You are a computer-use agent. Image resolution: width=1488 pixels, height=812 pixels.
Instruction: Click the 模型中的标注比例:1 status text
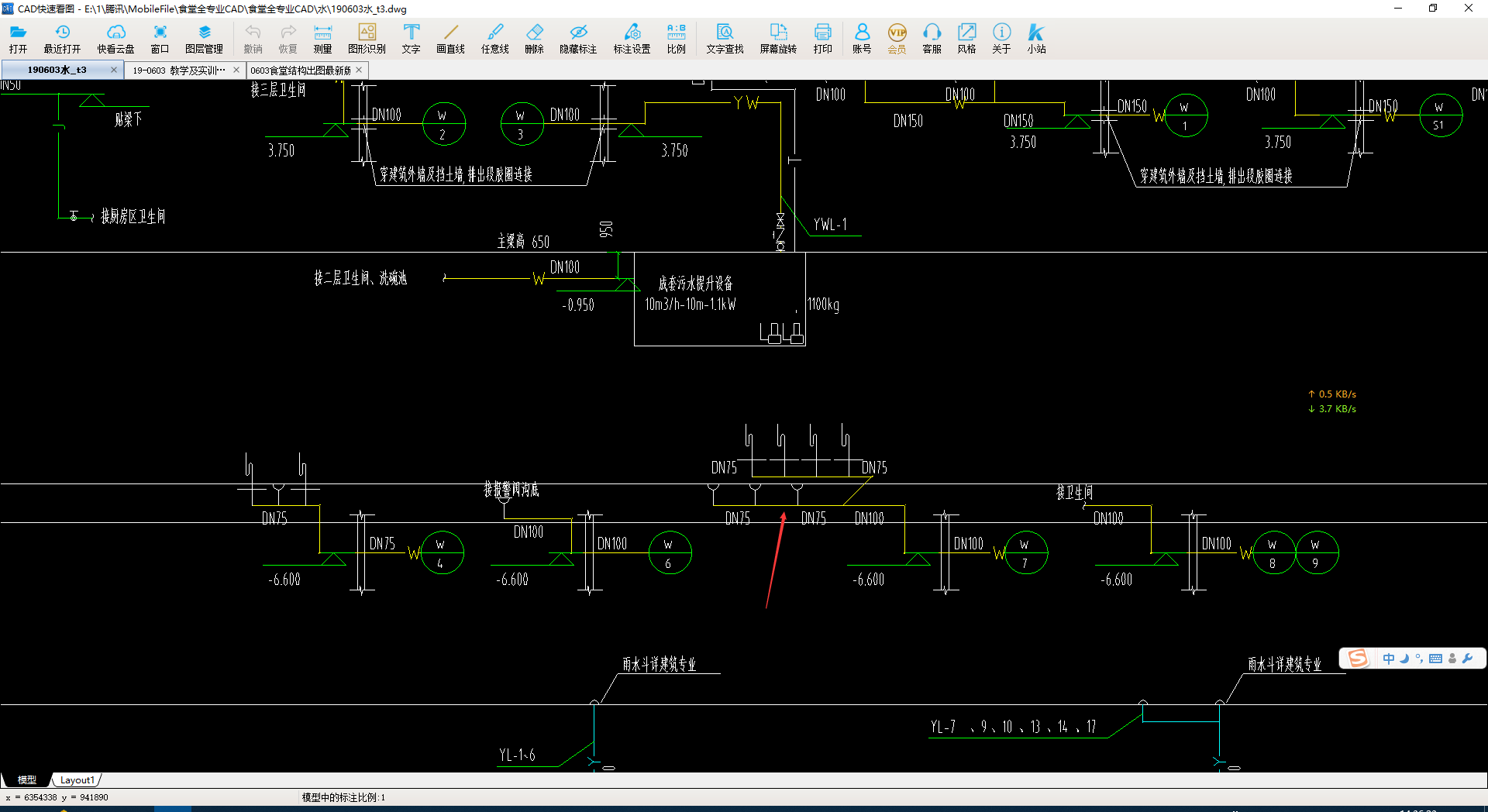[x=343, y=797]
